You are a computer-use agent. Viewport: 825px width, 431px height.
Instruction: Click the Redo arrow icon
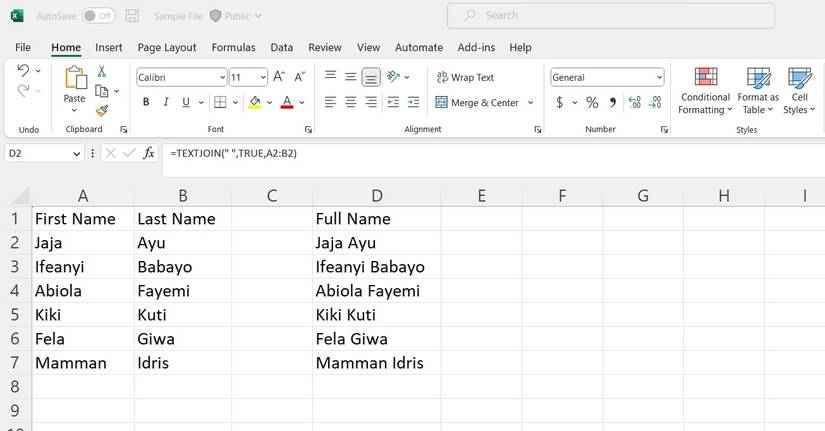(23, 91)
